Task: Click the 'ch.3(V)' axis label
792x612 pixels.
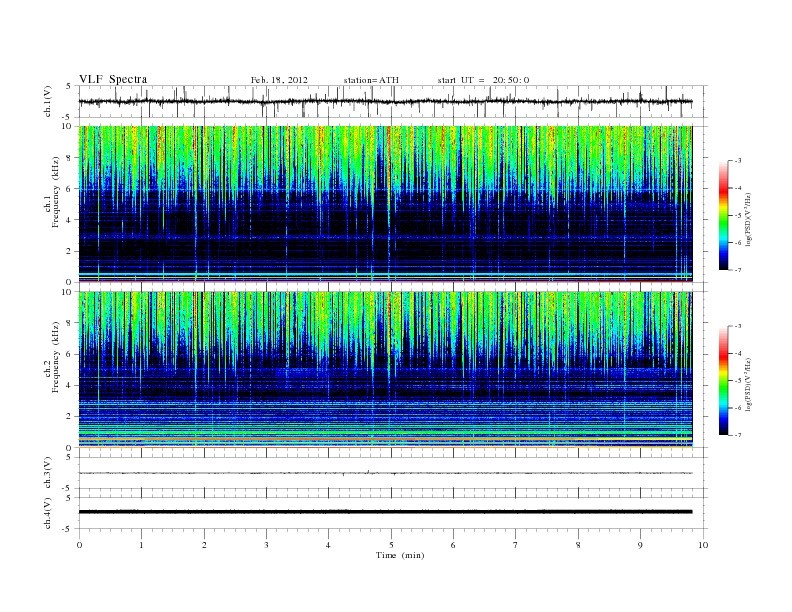Action: (x=48, y=473)
